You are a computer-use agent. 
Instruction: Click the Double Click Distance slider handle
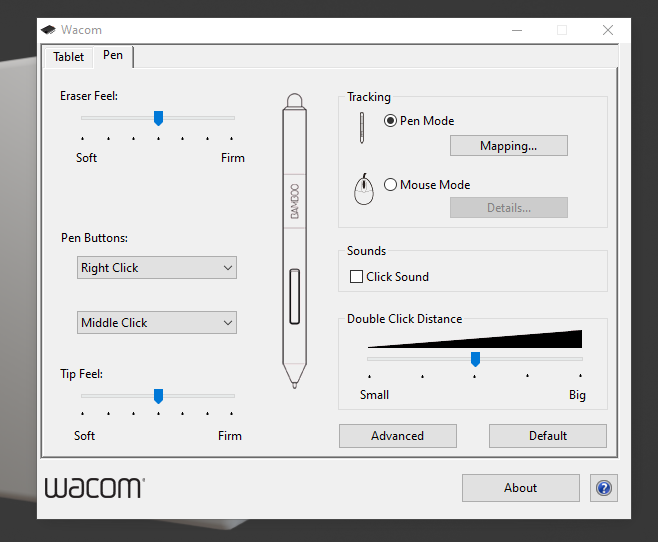pos(475,359)
